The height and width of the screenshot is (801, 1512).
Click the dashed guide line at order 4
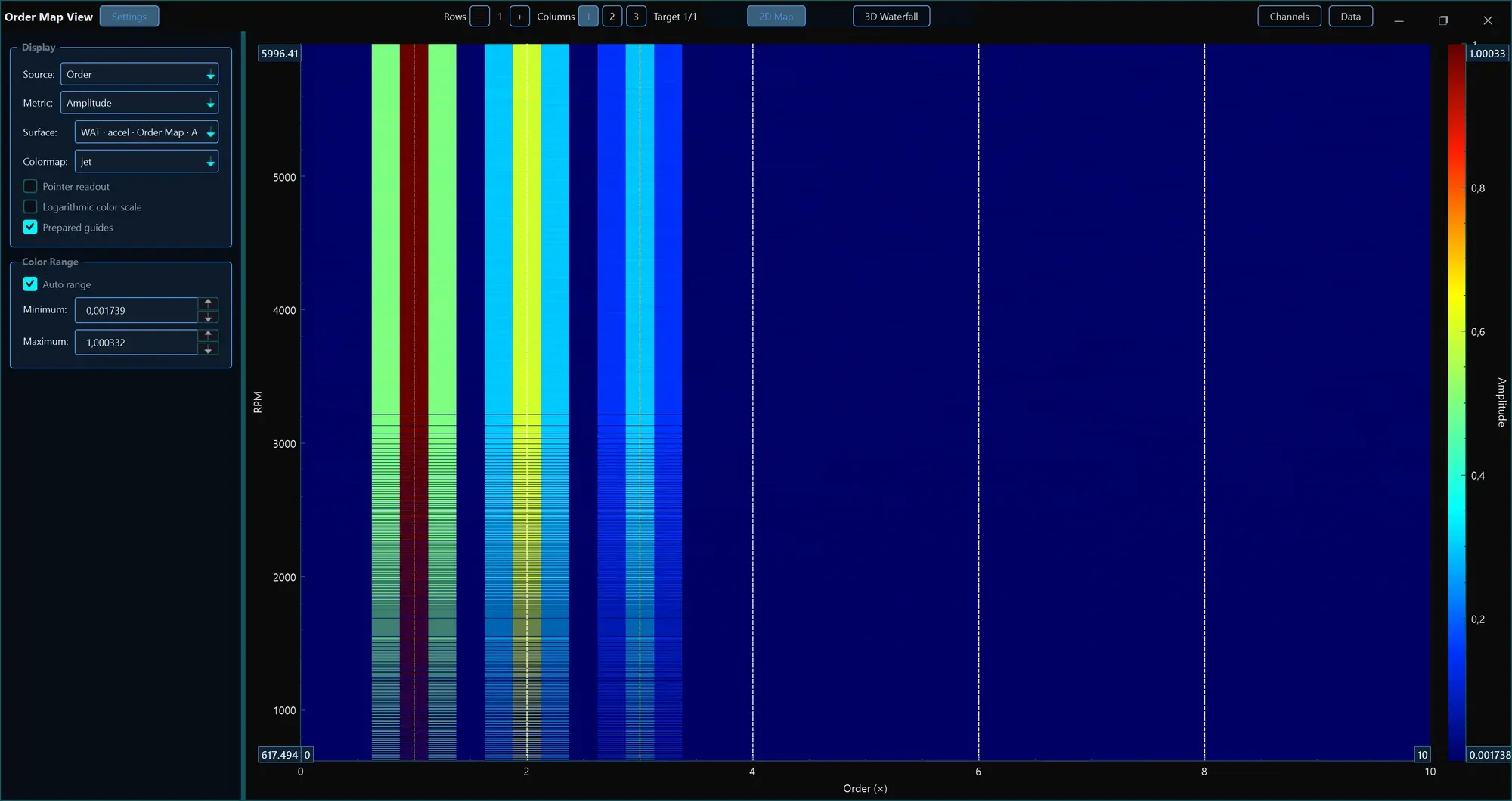pyautogui.click(x=752, y=402)
